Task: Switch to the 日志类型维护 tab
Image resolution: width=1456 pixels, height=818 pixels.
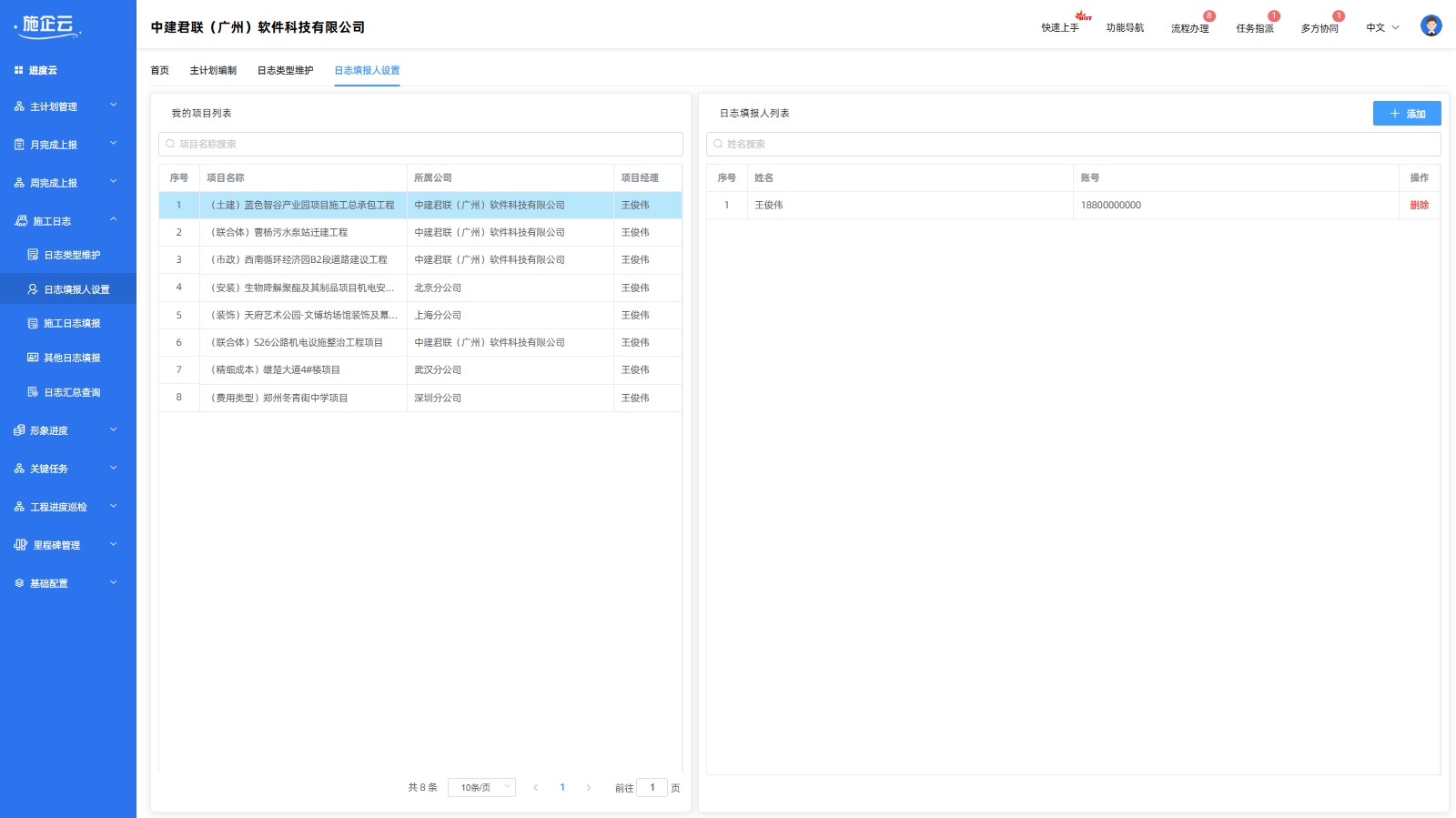Action: (x=285, y=70)
